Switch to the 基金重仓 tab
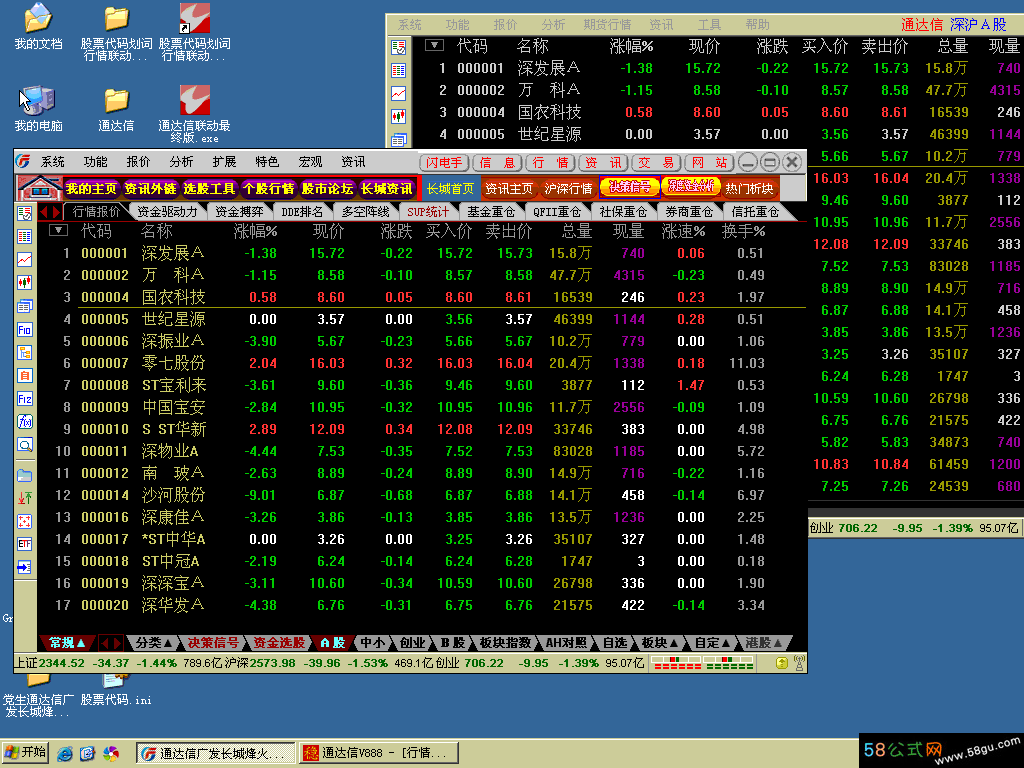Screen dimensions: 1024x768 [490, 212]
